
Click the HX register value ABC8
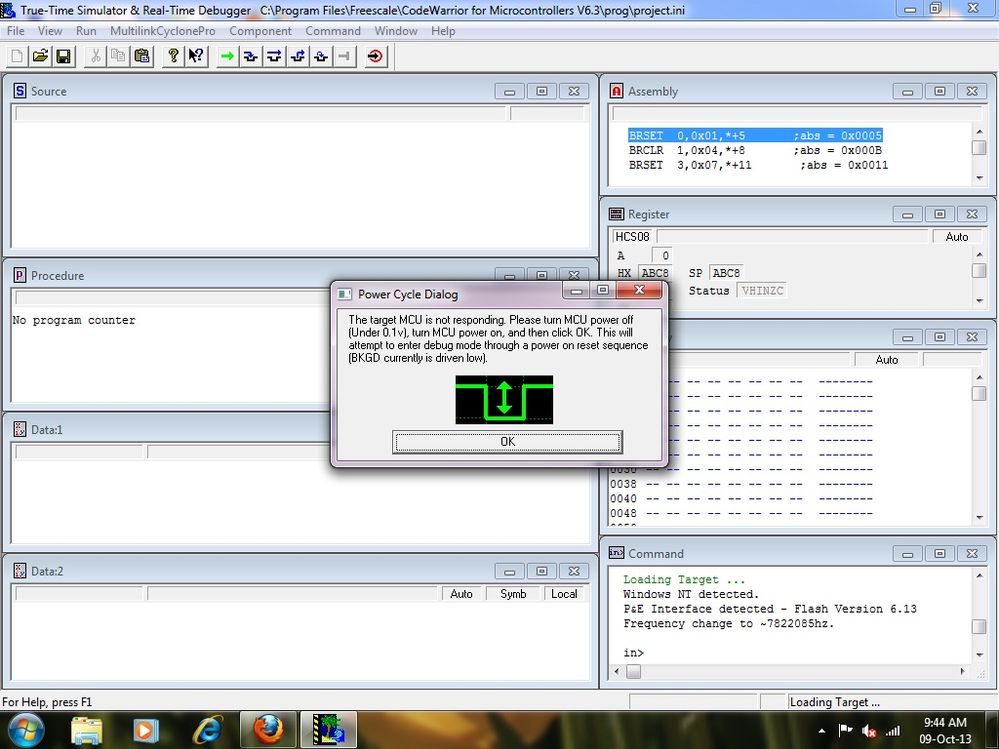pos(654,273)
